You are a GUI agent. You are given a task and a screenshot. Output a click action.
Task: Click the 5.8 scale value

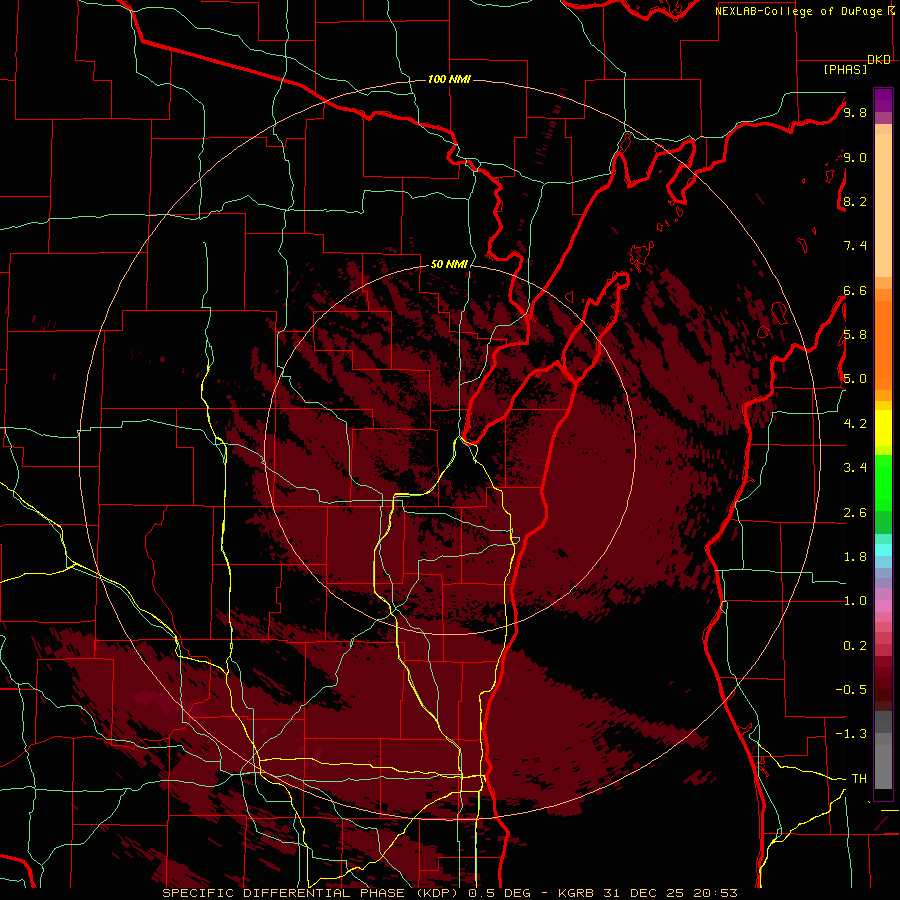tap(855, 335)
